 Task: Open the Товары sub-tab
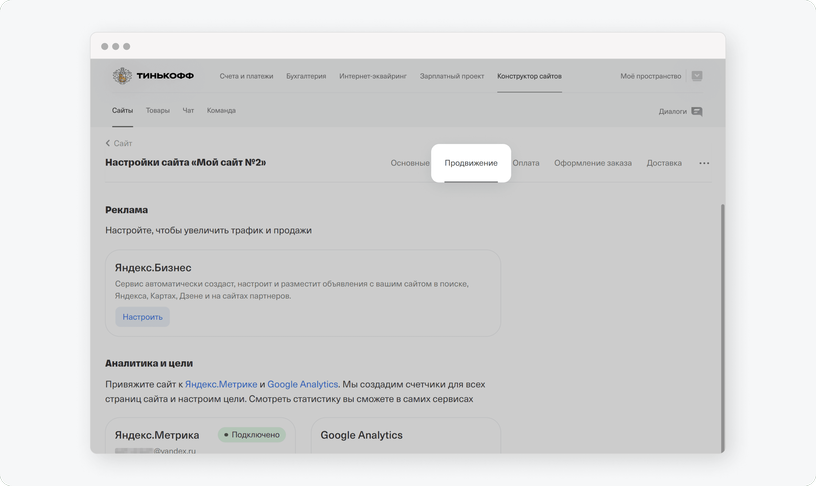[158, 110]
